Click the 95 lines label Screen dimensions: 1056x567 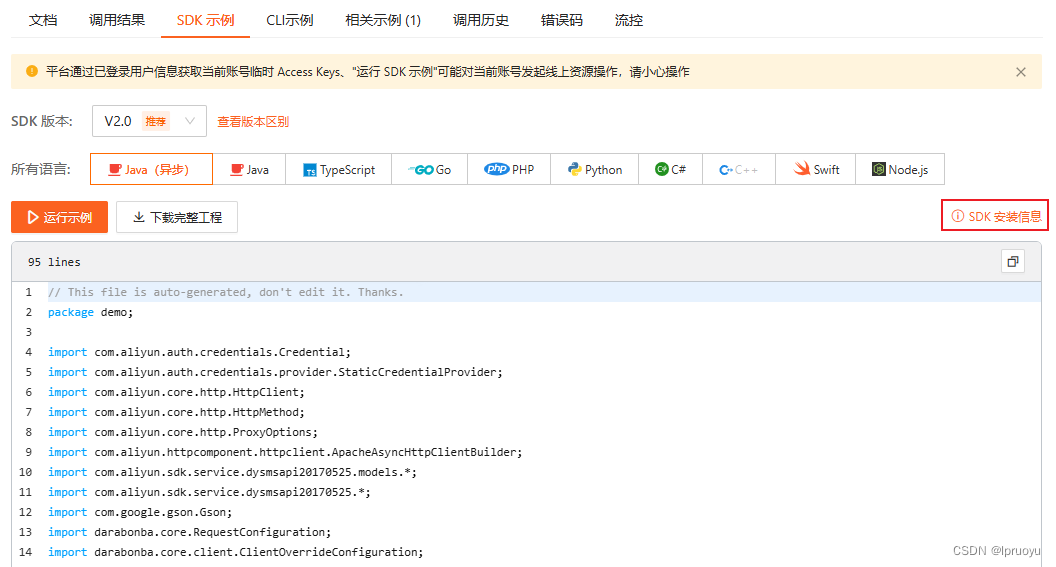click(x=54, y=262)
